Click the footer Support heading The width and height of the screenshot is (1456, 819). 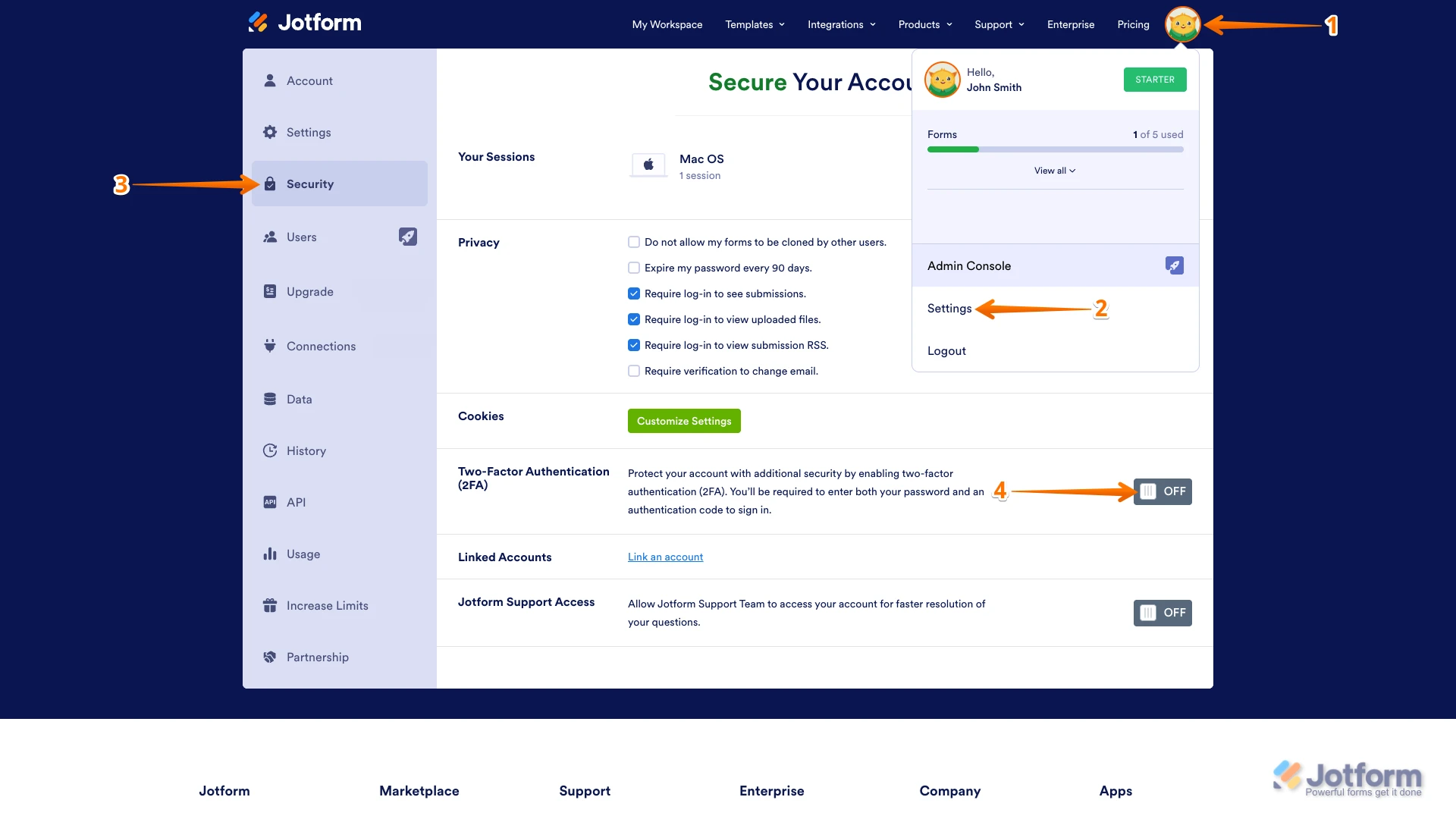click(x=585, y=791)
